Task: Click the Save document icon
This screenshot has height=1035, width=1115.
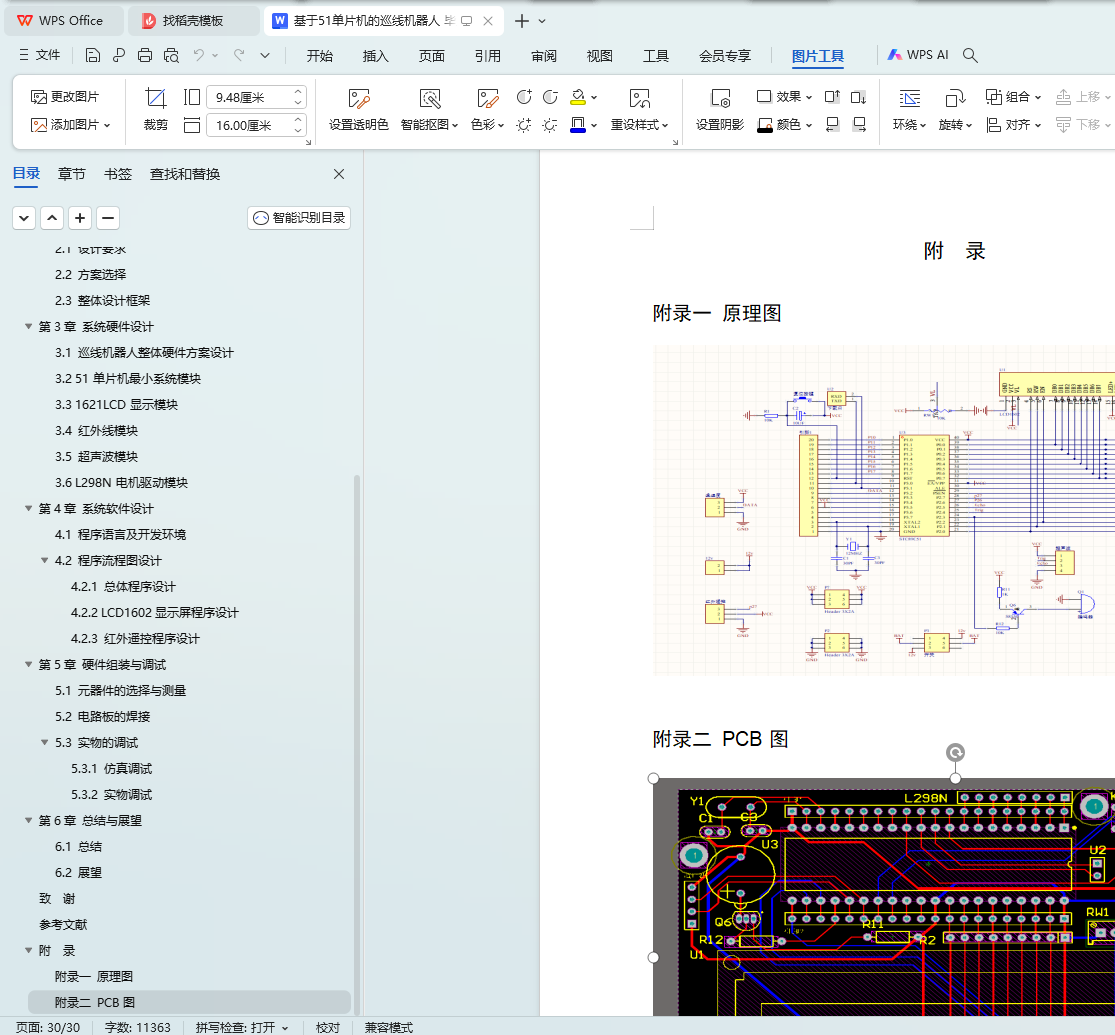Action: 92,55
